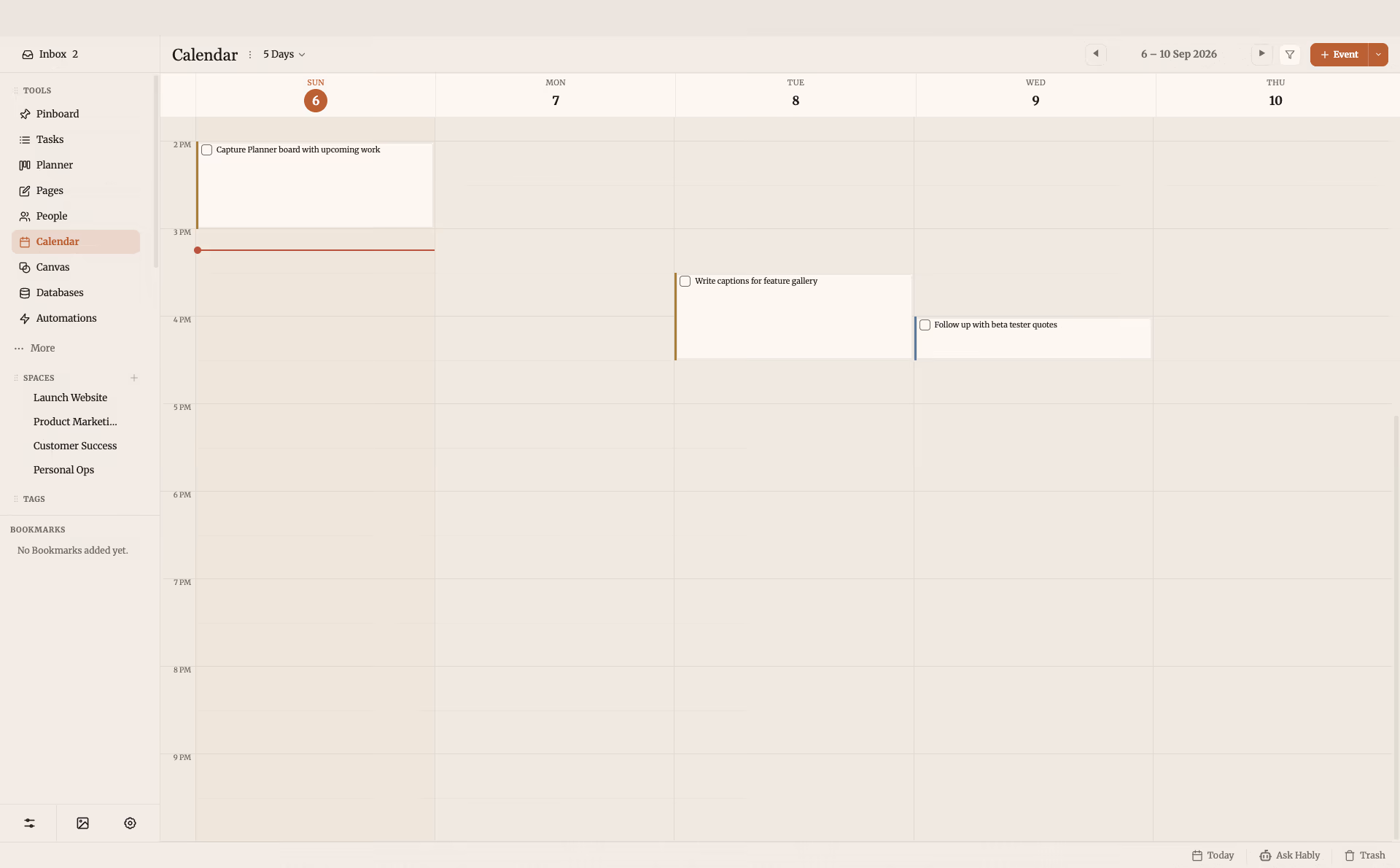Open the 5 Days view dropdown
Viewport: 1400px width, 868px height.
click(x=284, y=55)
